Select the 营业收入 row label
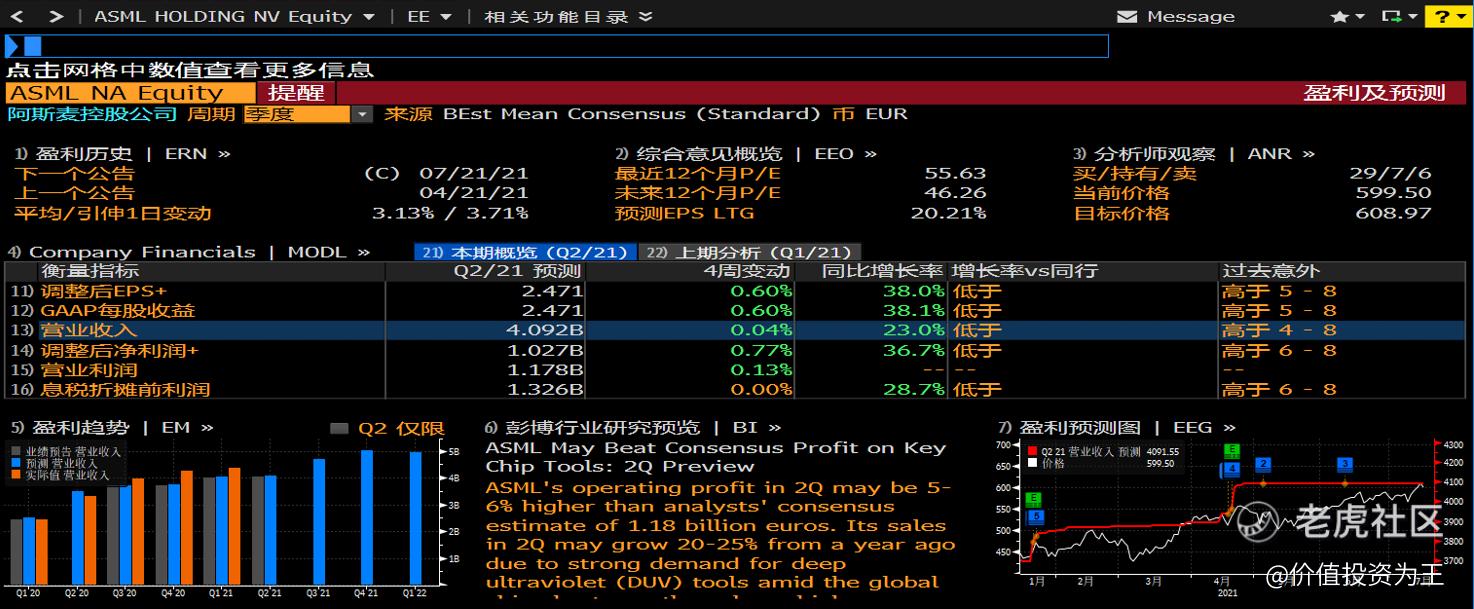 (88, 330)
